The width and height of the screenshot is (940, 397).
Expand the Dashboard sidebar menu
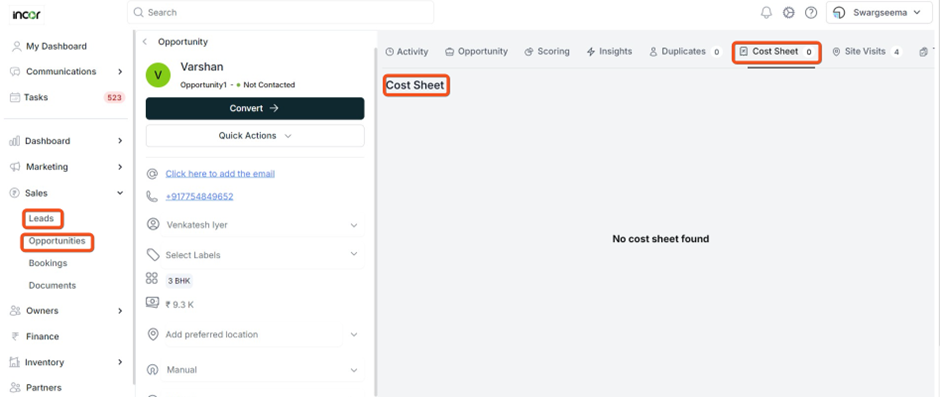coord(120,141)
